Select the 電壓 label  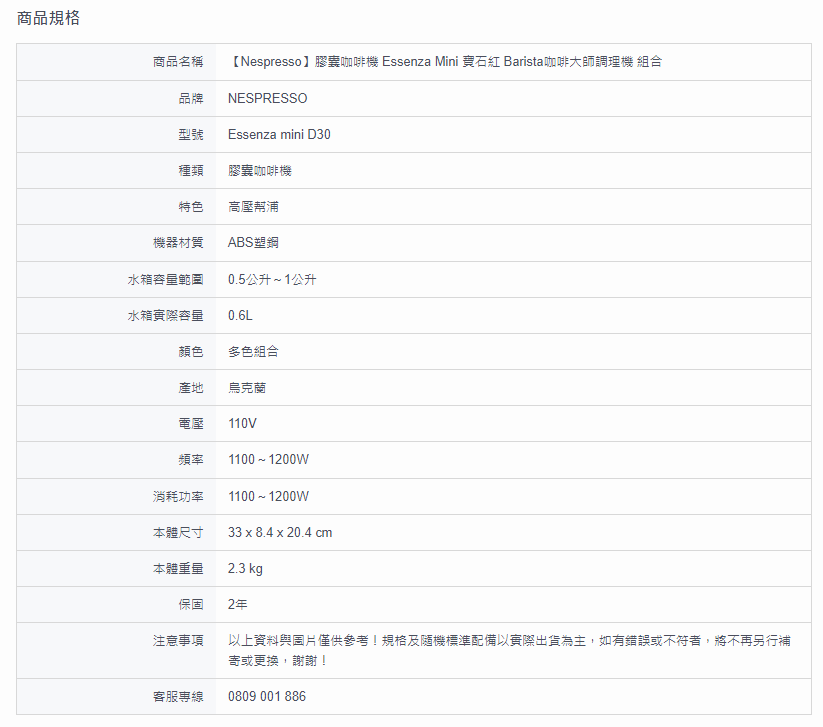(191, 424)
